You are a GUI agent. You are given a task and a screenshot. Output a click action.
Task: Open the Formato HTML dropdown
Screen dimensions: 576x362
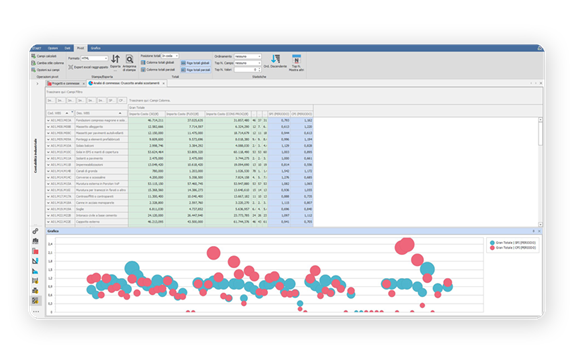(94, 58)
